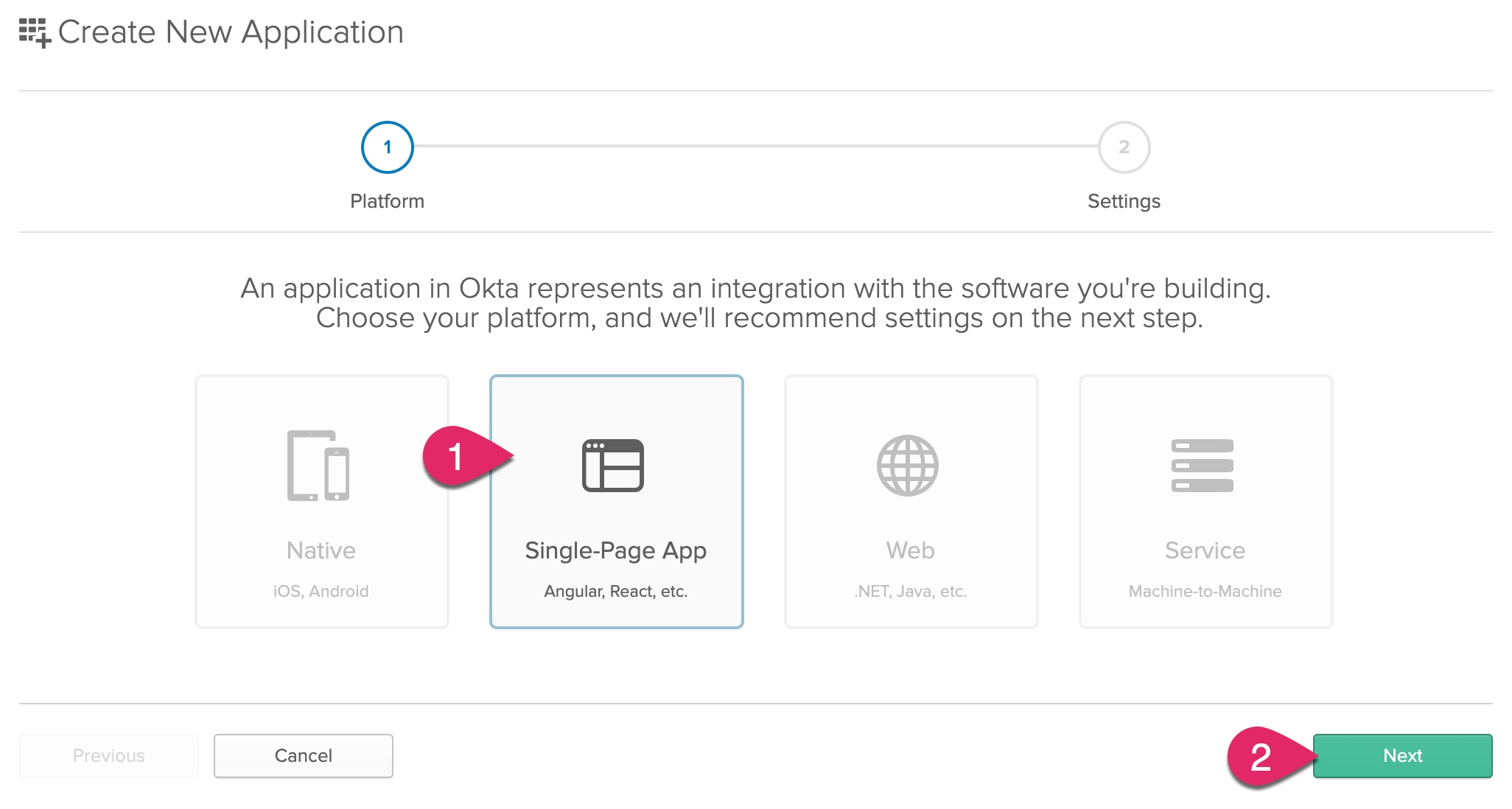Screen dimensions: 1512x809
Task: Click the iOS, Android subtitle text
Action: pos(321,591)
